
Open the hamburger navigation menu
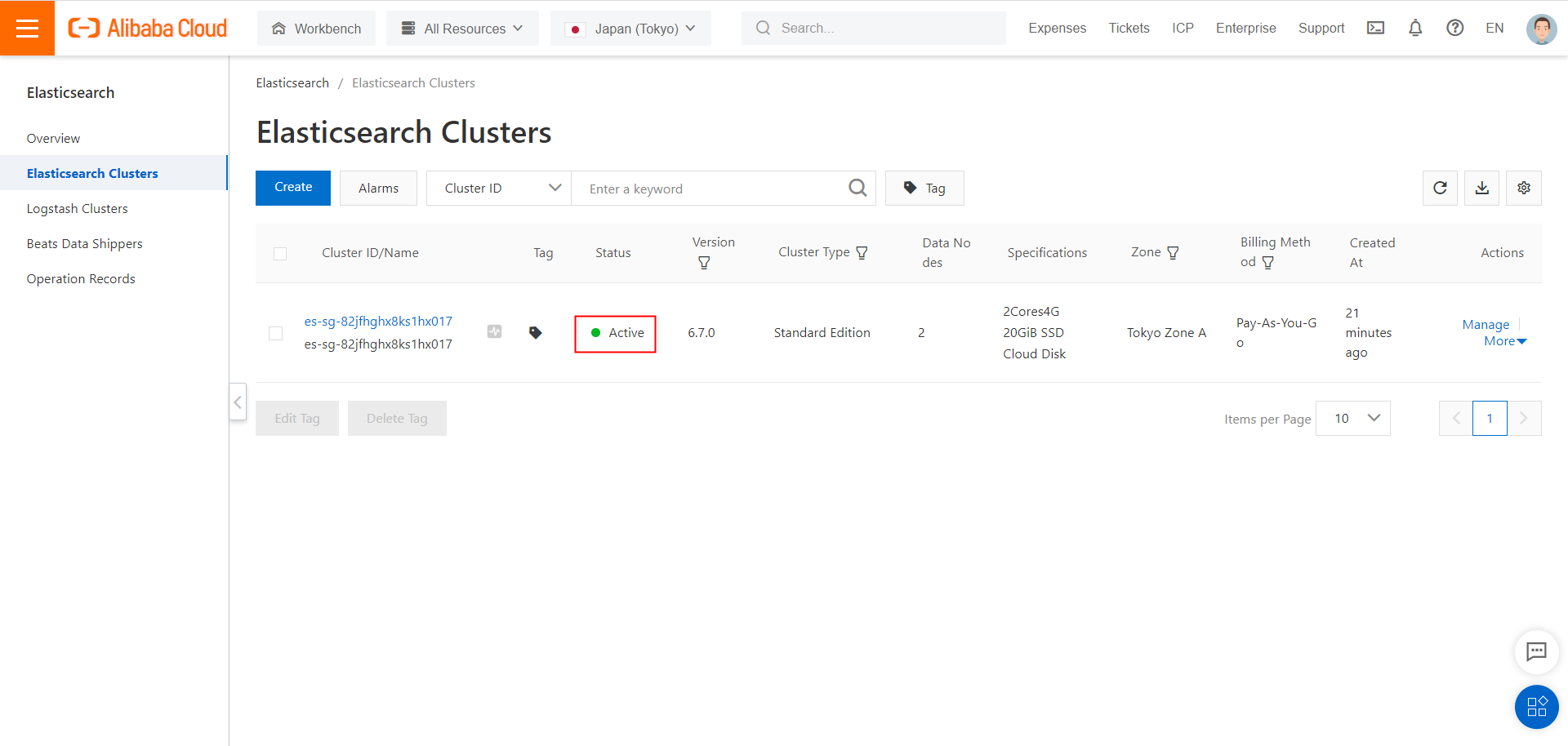tap(27, 28)
